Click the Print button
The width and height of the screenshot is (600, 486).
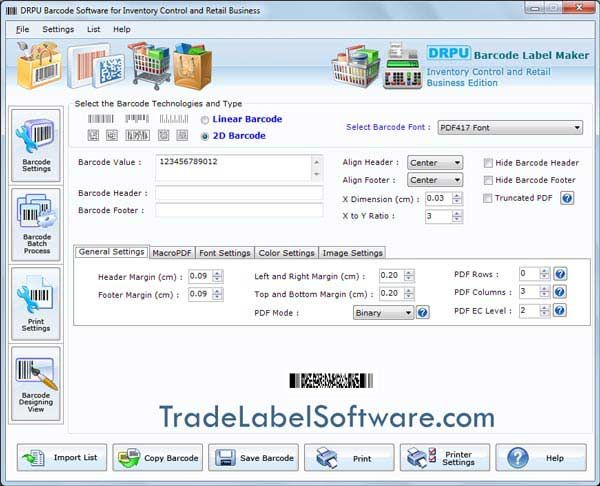[x=349, y=458]
